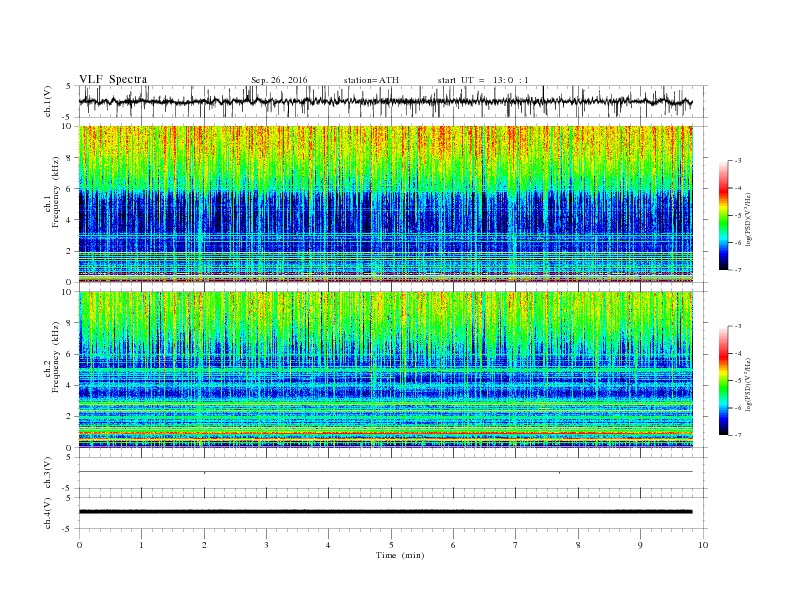Click the "-7" tick on ch.1 colorbar
The width and height of the screenshot is (792, 612).
click(738, 270)
